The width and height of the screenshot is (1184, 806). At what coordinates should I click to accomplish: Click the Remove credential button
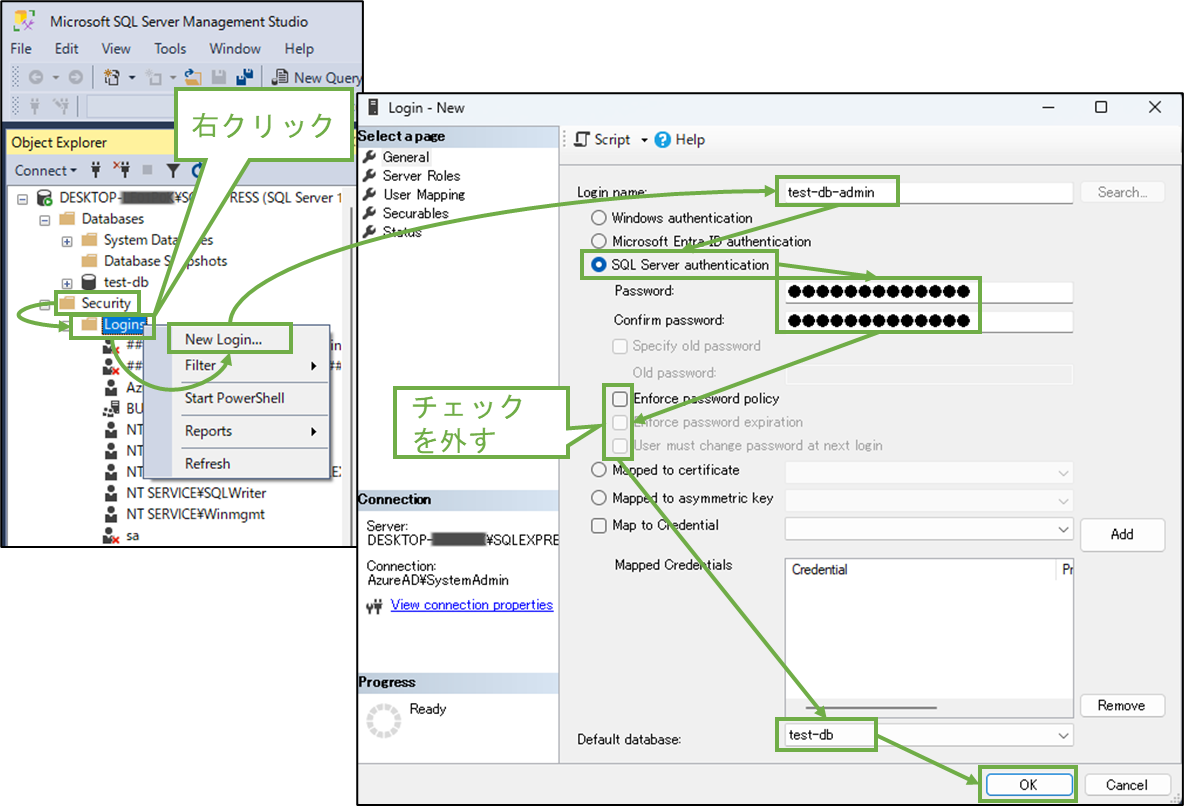pos(1122,706)
